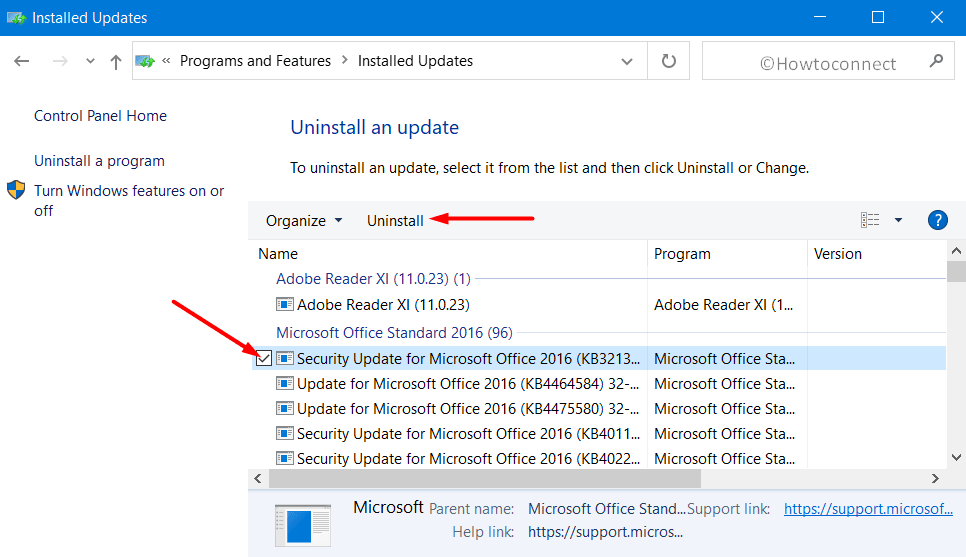
Task: Open Uninstall a program link
Action: point(99,161)
